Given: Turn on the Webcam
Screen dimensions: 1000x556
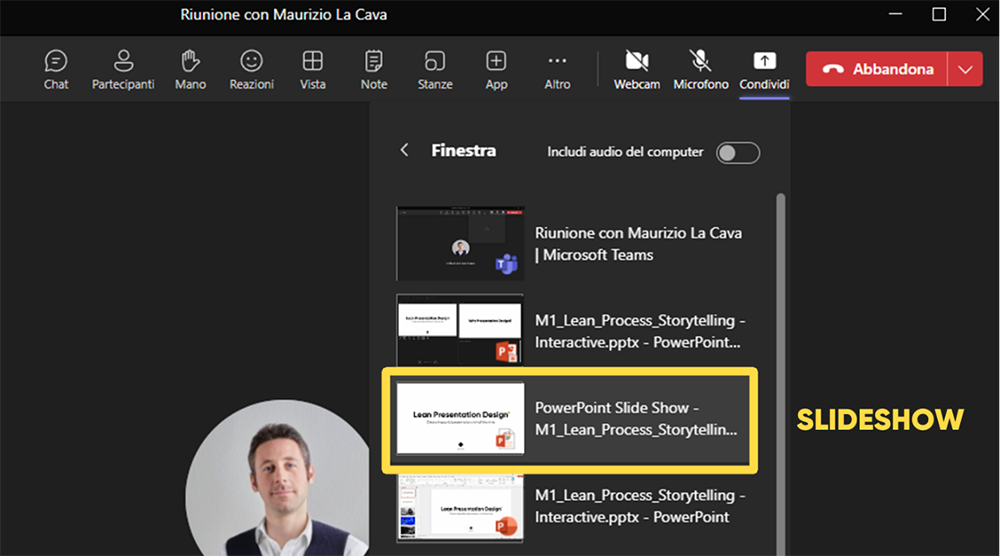Looking at the screenshot, I should [x=636, y=69].
